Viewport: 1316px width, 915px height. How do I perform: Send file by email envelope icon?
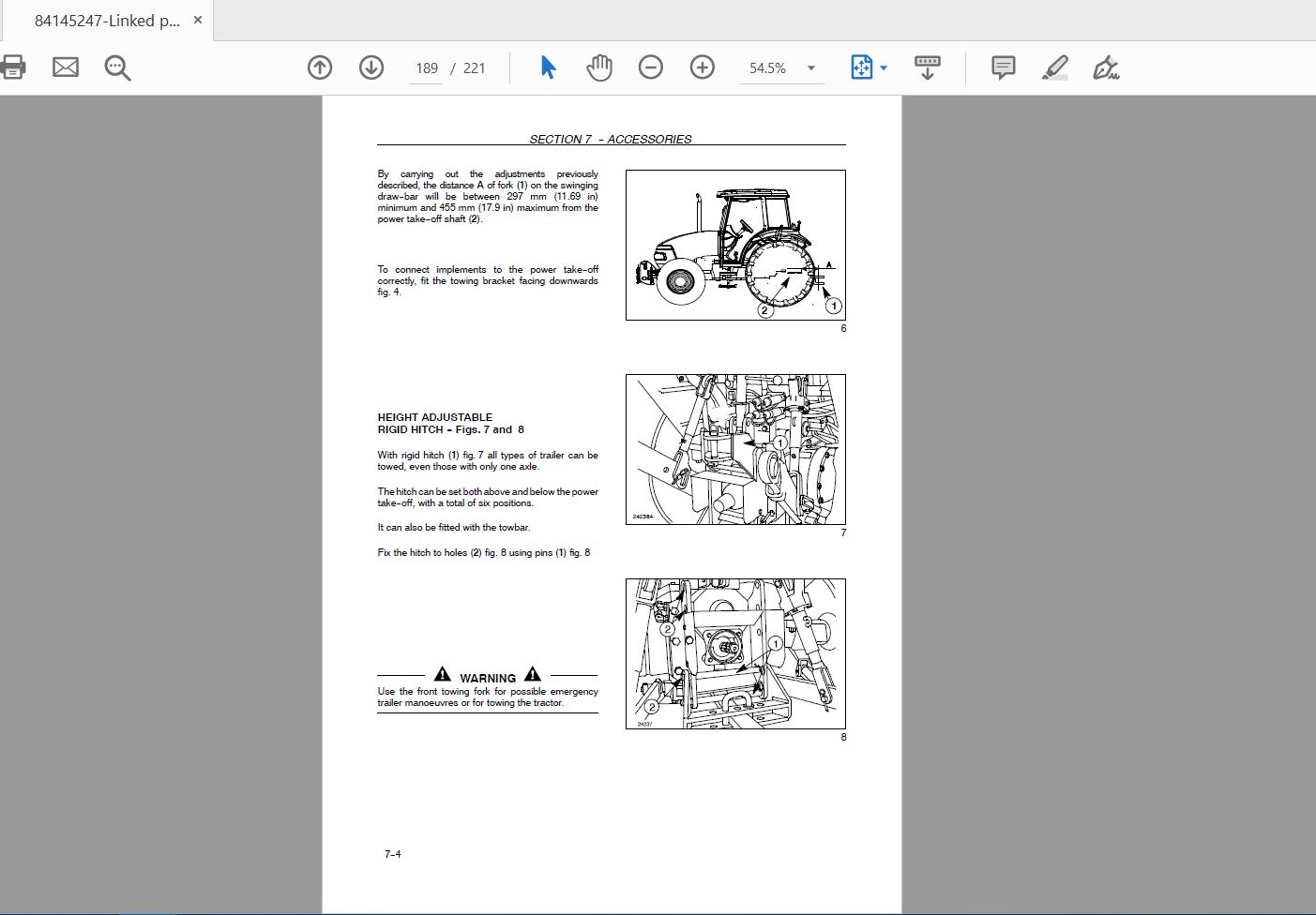[66, 67]
